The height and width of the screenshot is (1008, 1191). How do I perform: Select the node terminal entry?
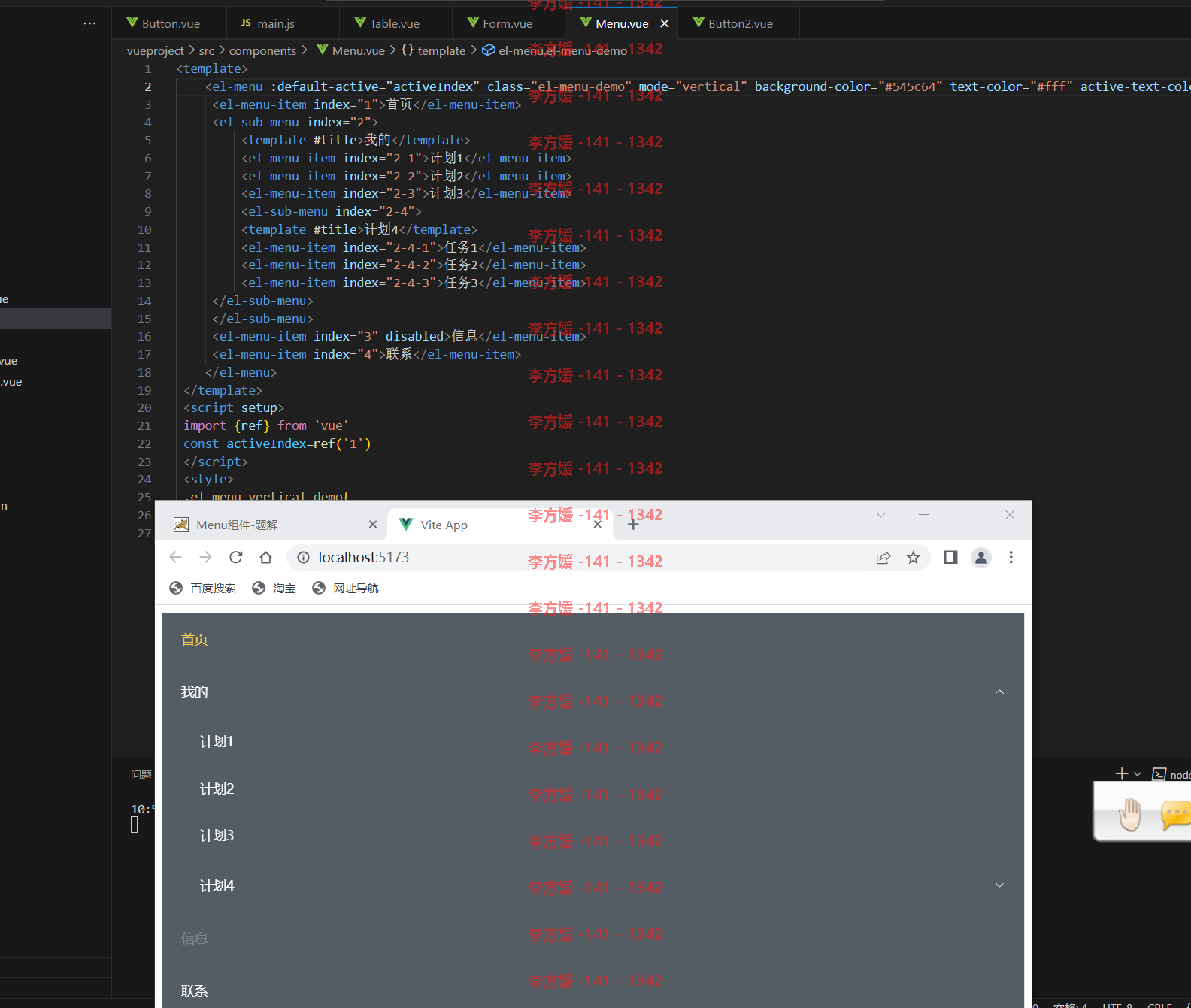pyautogui.click(x=1171, y=774)
